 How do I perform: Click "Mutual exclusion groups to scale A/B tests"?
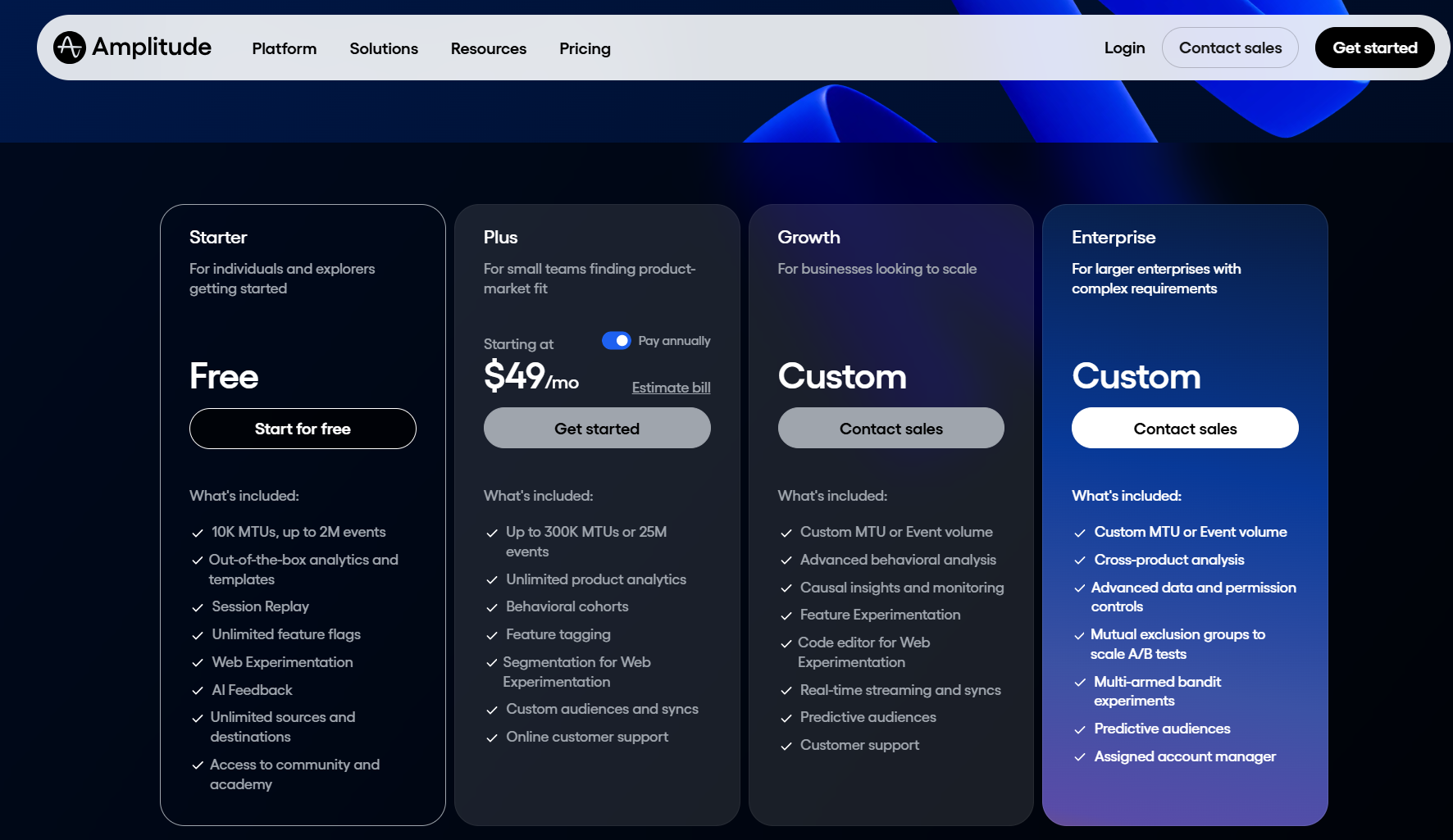[x=1177, y=644]
